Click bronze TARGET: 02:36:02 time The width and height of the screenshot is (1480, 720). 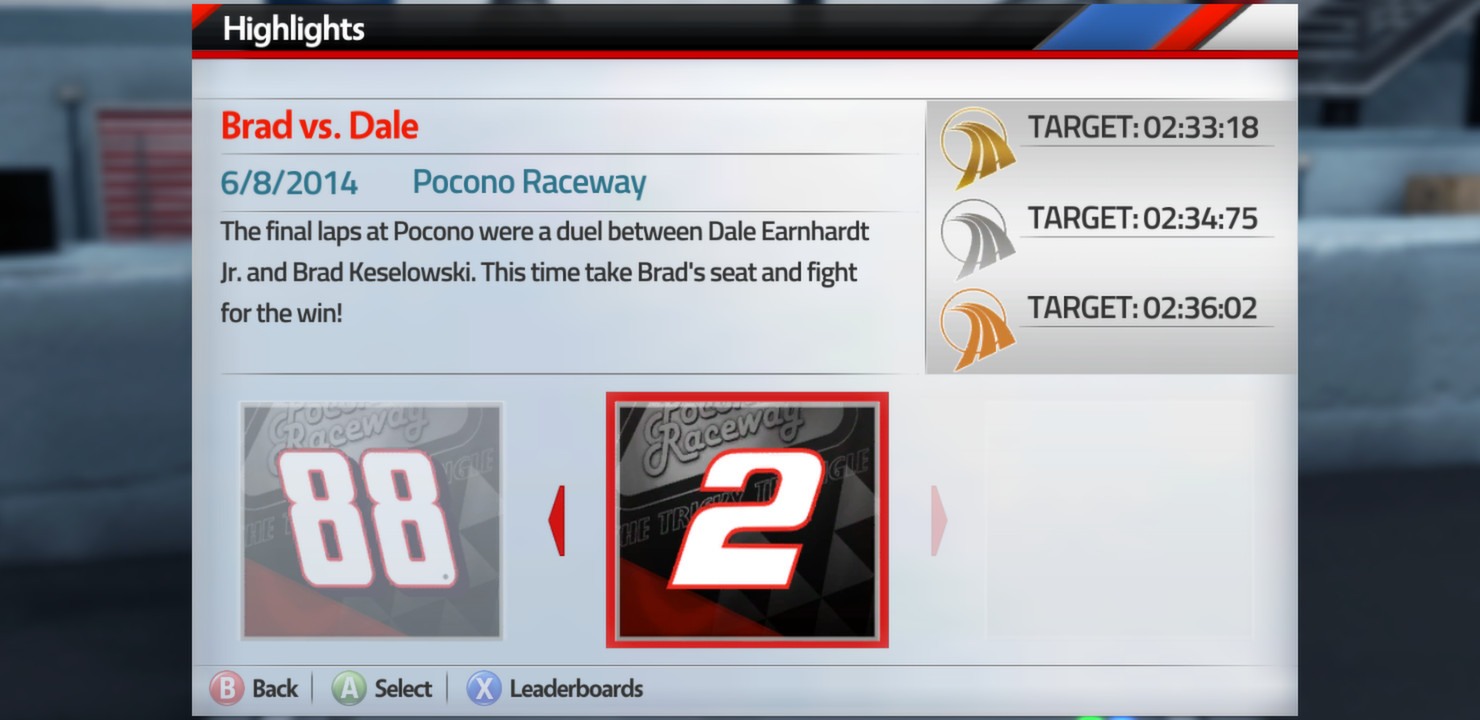coord(1143,308)
